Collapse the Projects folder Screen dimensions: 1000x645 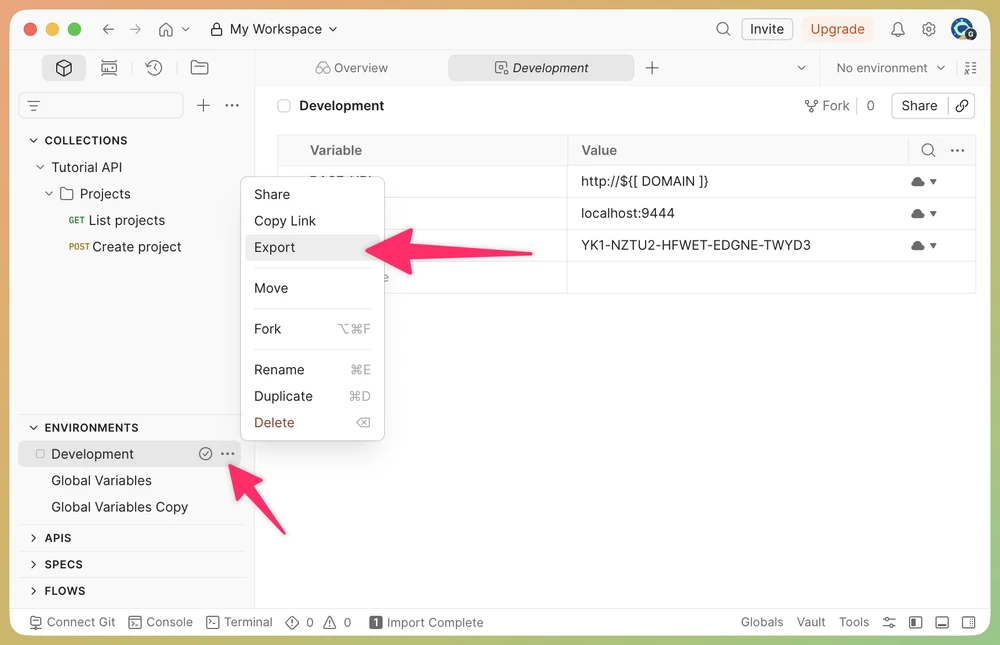[49, 193]
